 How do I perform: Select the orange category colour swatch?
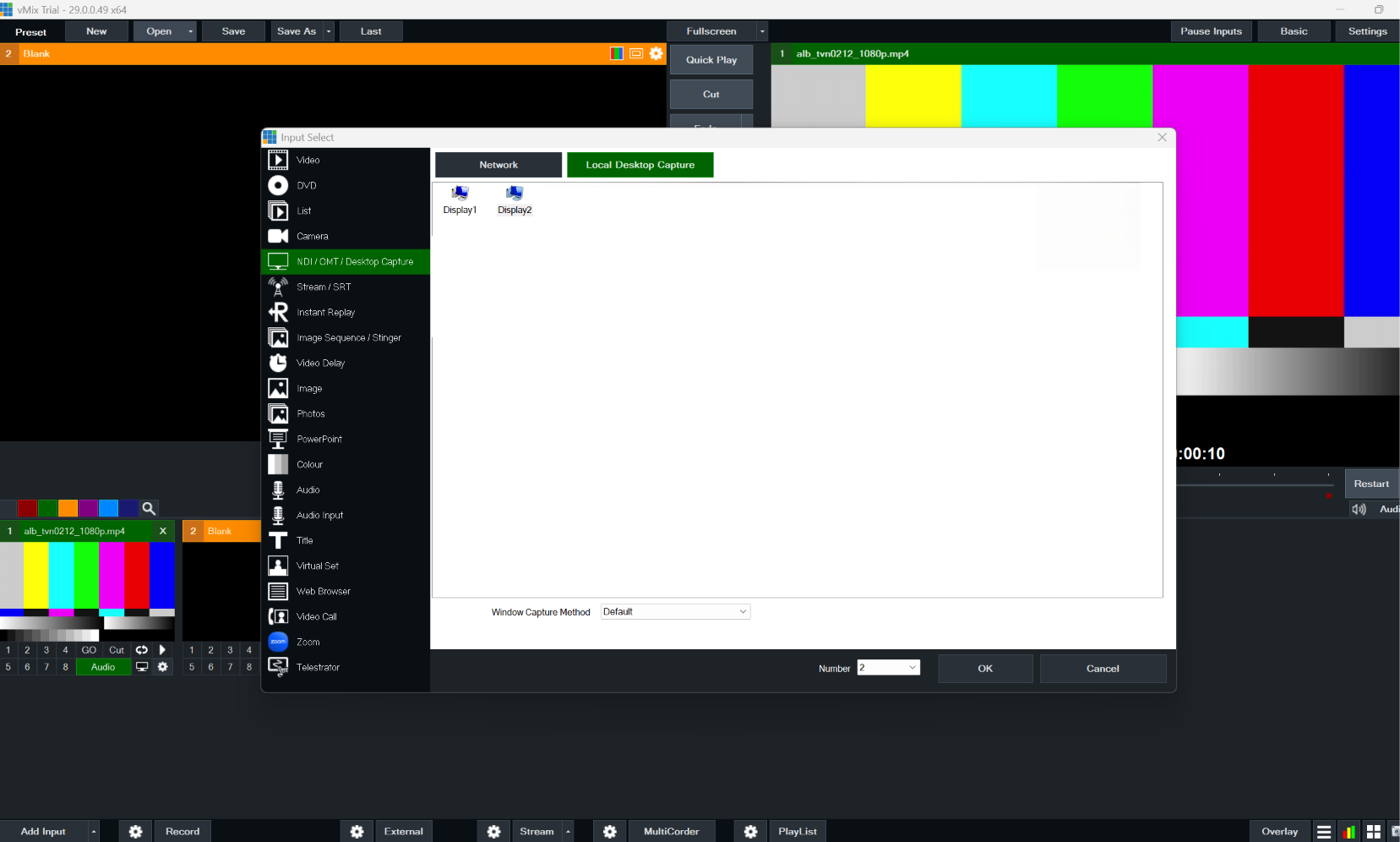click(x=68, y=508)
